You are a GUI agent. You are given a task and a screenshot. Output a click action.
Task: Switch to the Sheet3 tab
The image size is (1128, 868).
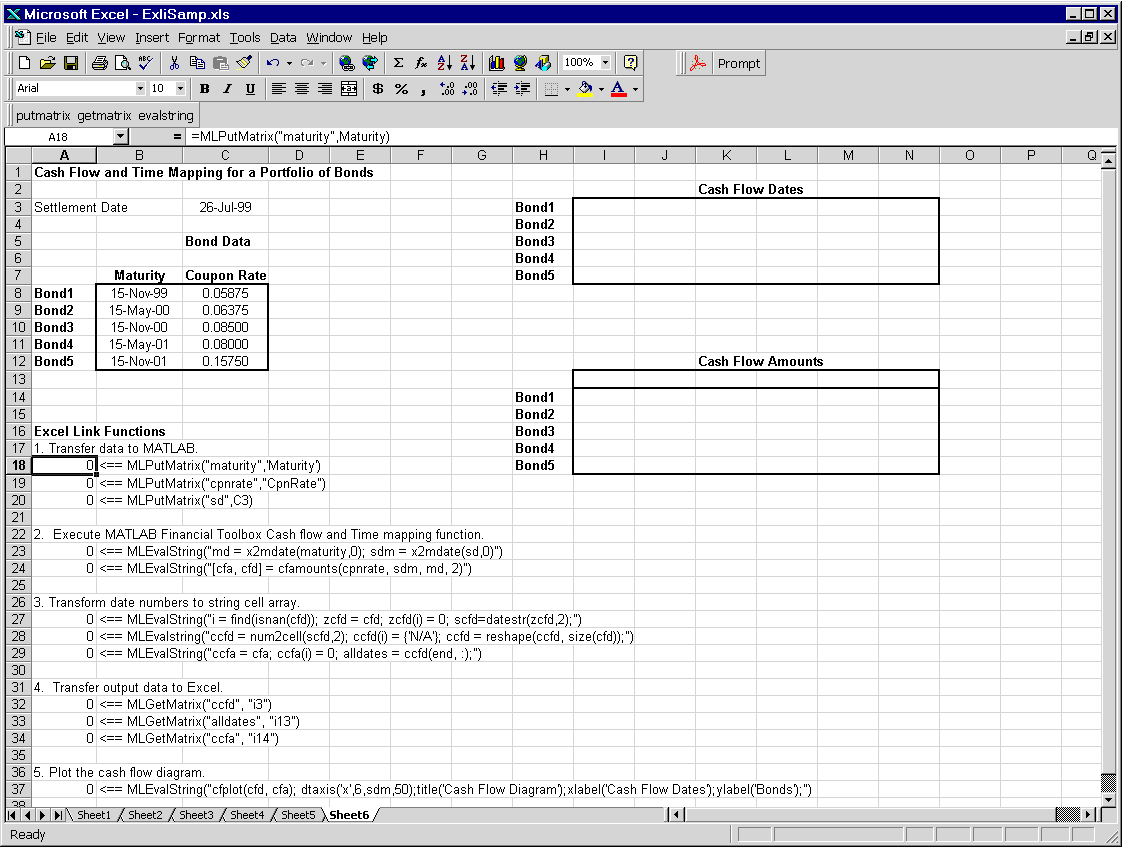(196, 815)
